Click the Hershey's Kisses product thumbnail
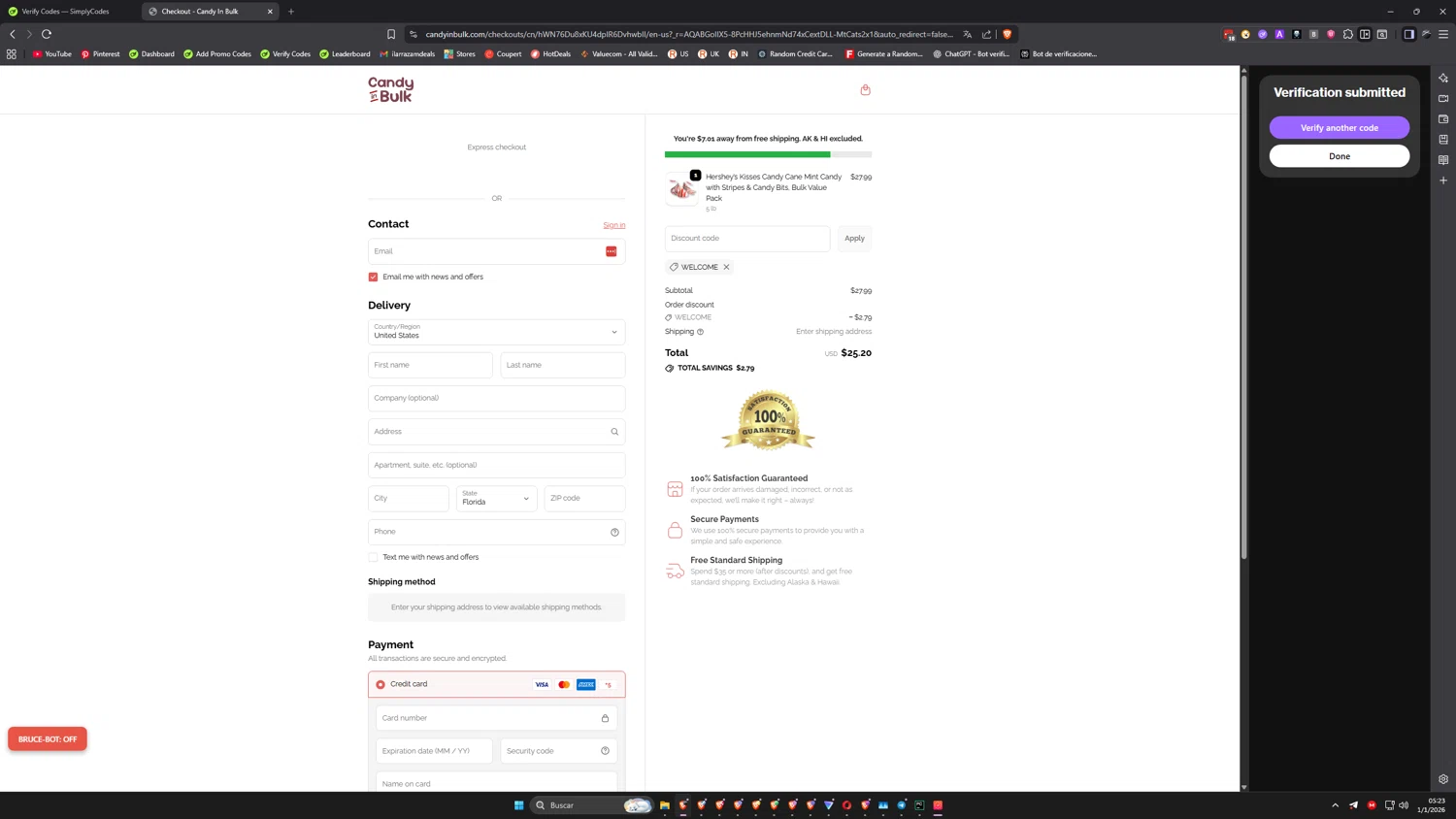 click(682, 190)
